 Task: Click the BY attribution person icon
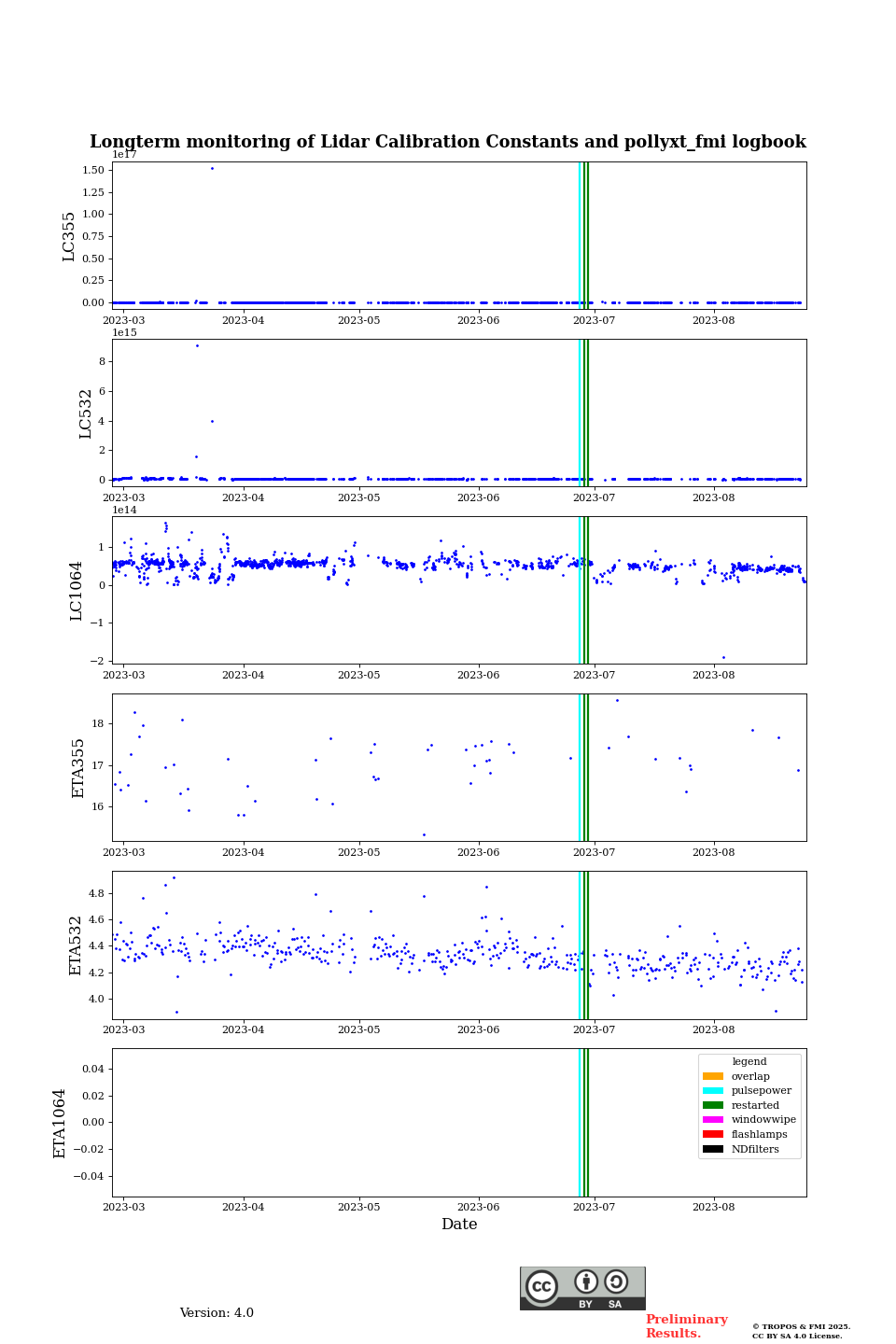[x=586, y=1281]
